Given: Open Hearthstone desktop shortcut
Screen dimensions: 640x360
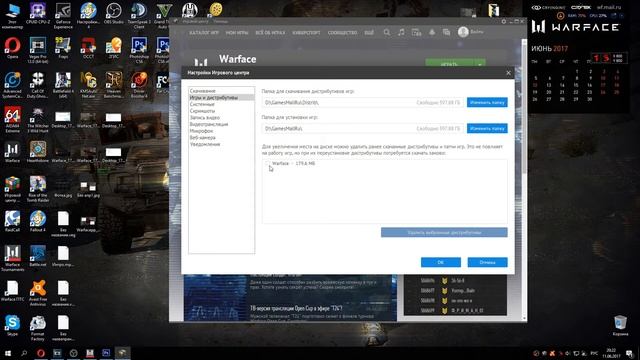Looking at the screenshot, I should click(x=38, y=152).
